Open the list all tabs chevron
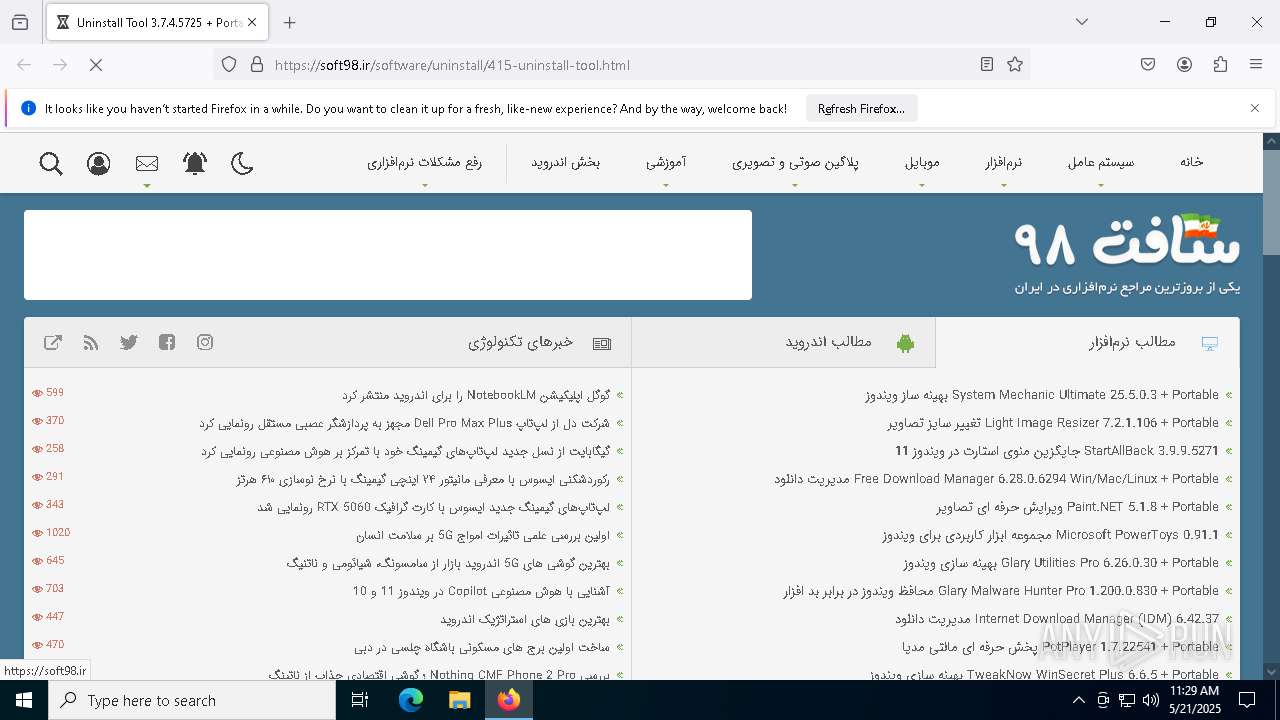The image size is (1280, 720). [1082, 22]
